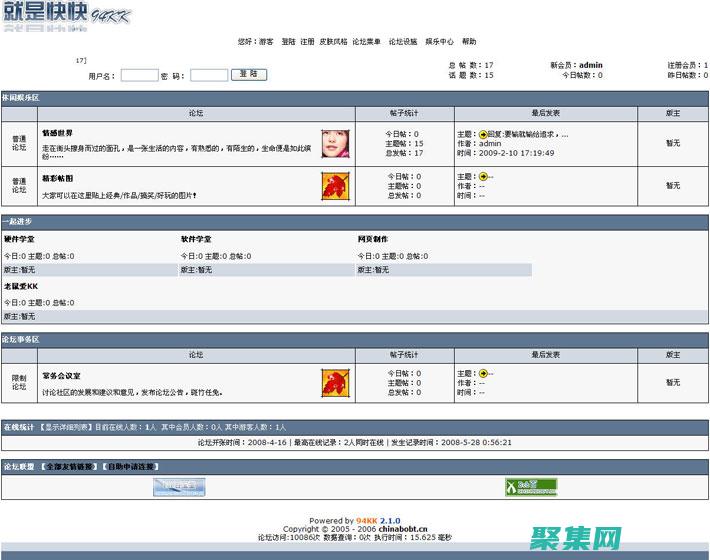Open the blue friend-link banner image
This screenshot has width=710, height=560.
pos(179,487)
